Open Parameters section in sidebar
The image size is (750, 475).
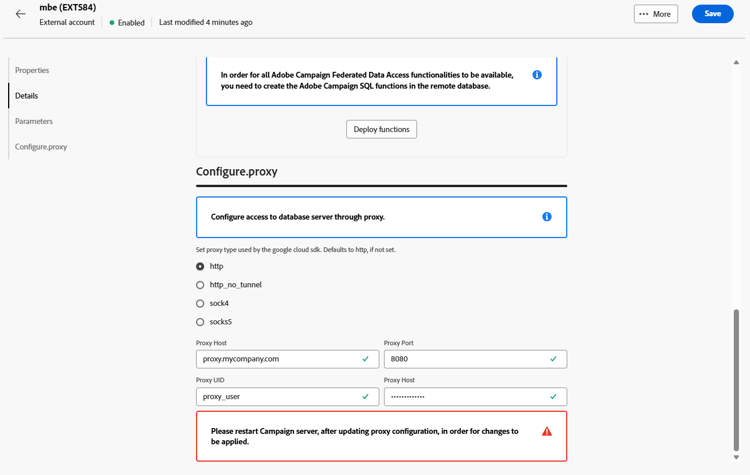click(x=34, y=122)
